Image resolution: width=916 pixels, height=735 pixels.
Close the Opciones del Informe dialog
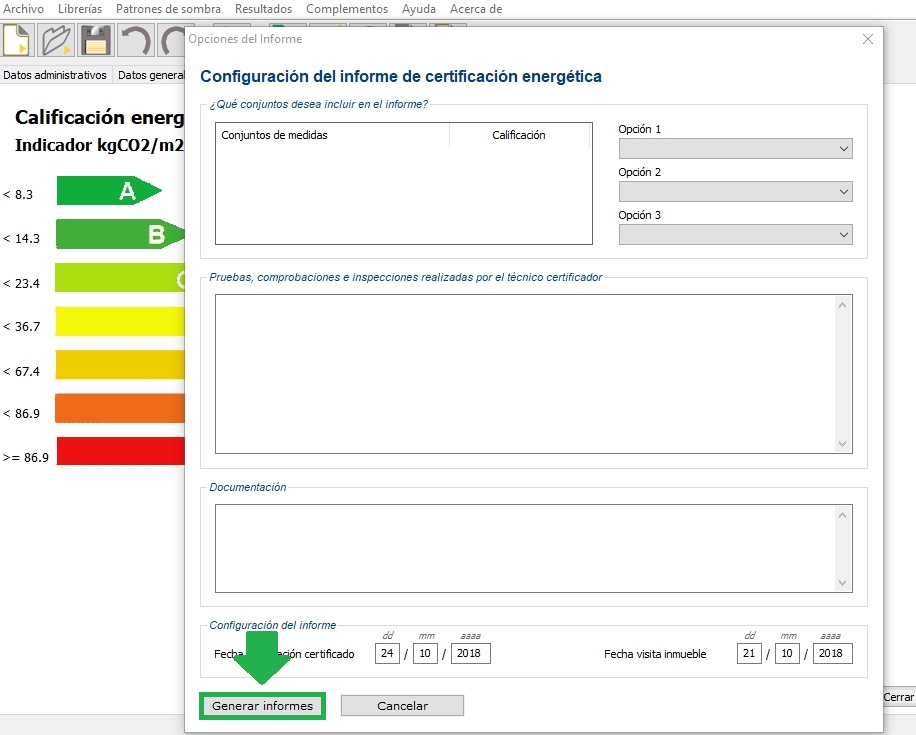[867, 39]
